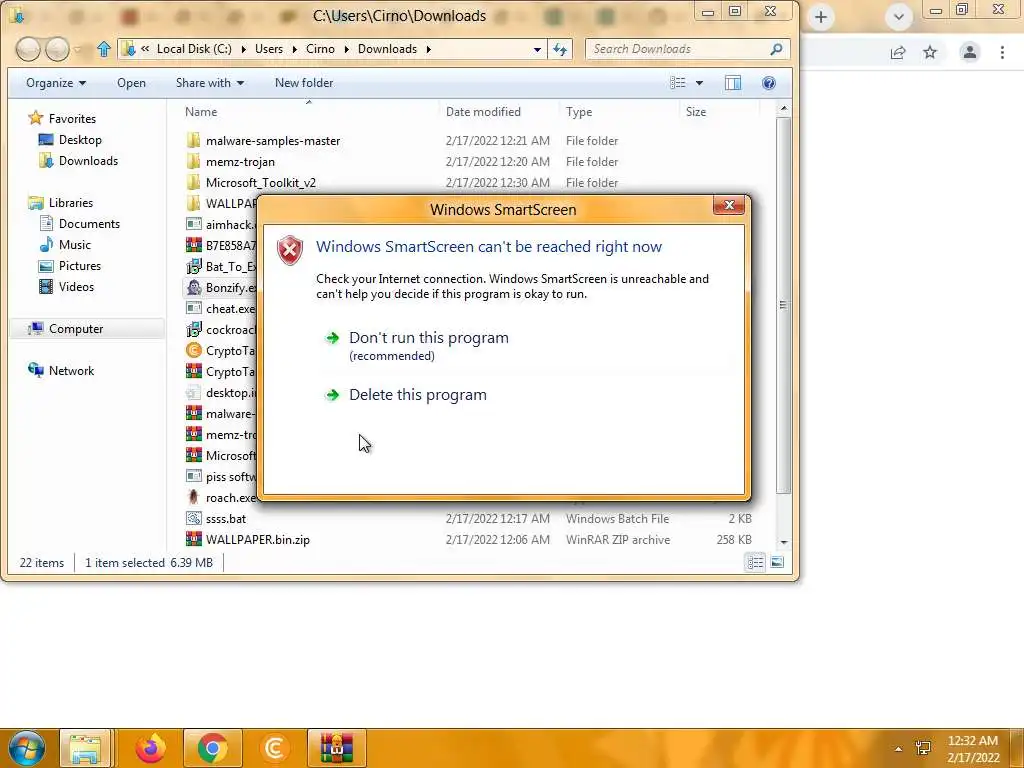This screenshot has width=1024, height=768.
Task: Select the roach.exe cockroach icon
Action: [x=193, y=498]
